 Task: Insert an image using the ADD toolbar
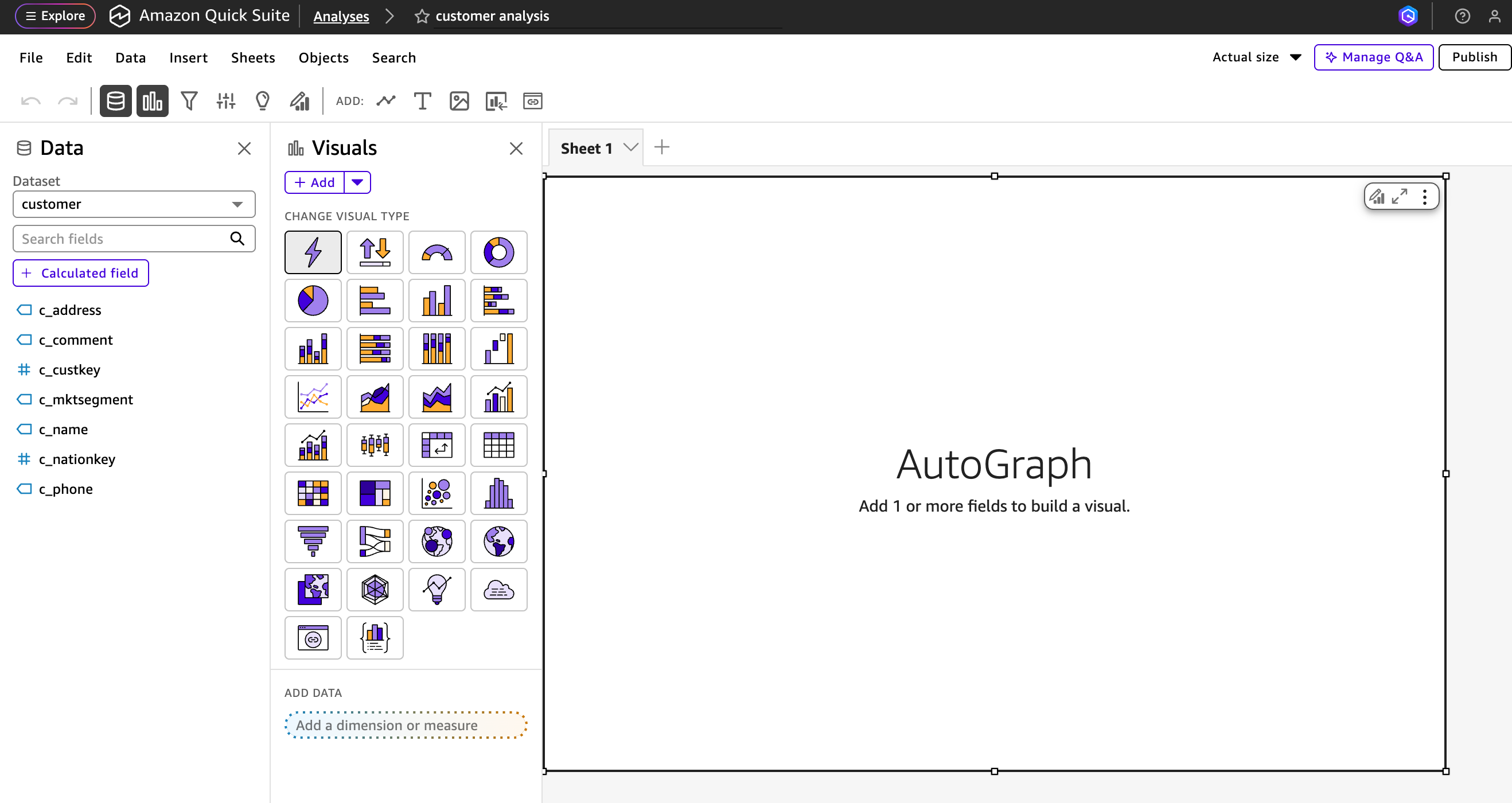pyautogui.click(x=460, y=100)
